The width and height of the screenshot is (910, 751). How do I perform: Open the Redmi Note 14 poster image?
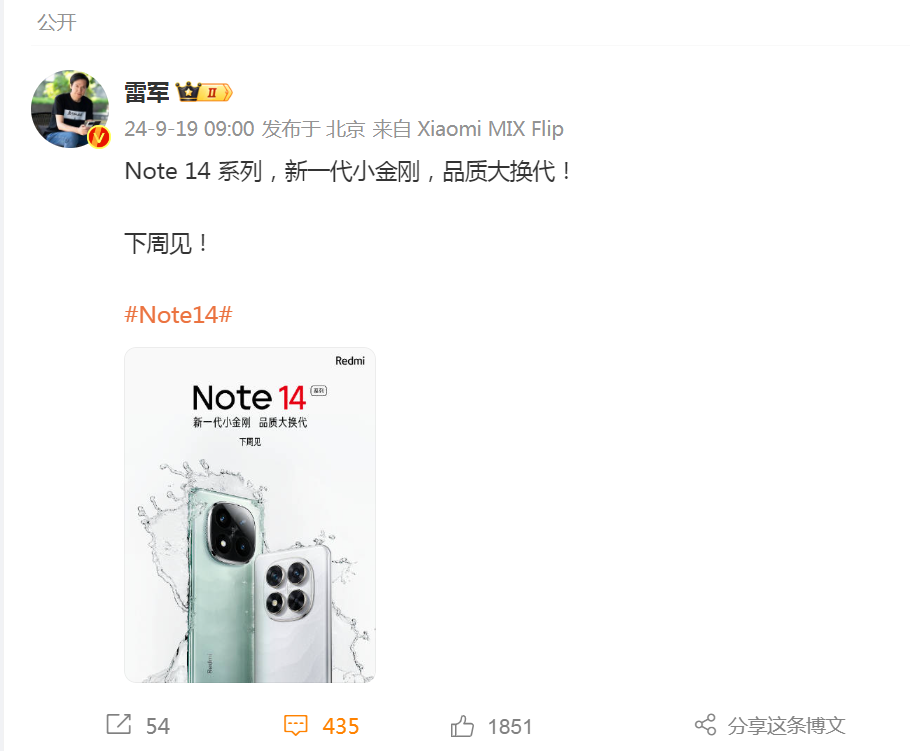[x=250, y=515]
